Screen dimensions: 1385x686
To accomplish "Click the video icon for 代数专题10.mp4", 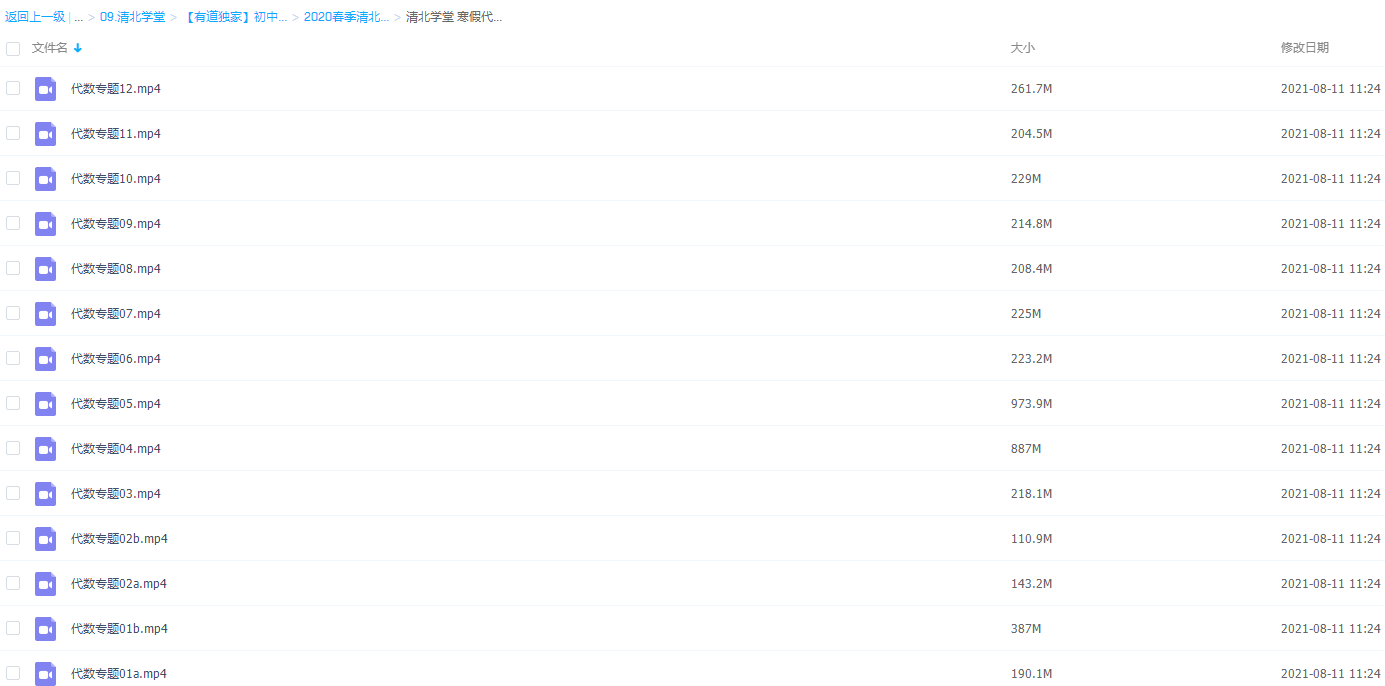I will click(45, 179).
